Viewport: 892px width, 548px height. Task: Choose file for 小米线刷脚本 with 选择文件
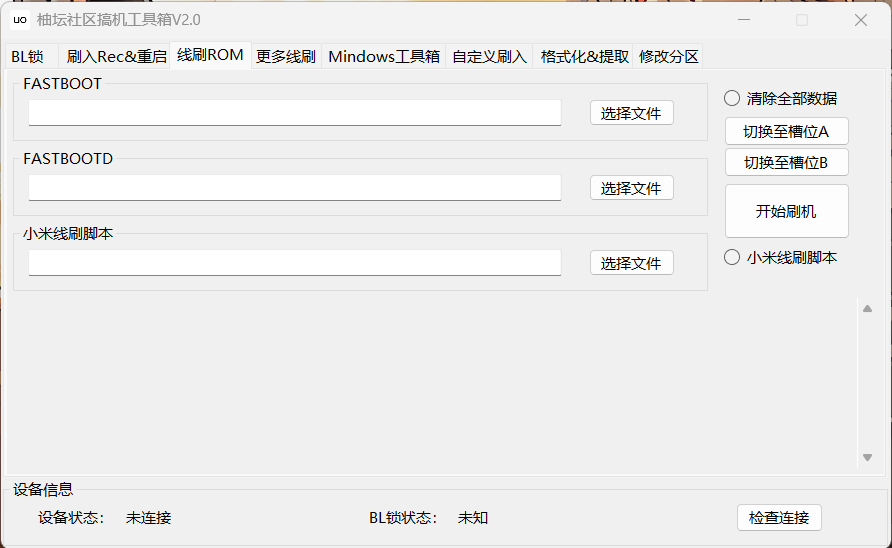click(x=631, y=263)
